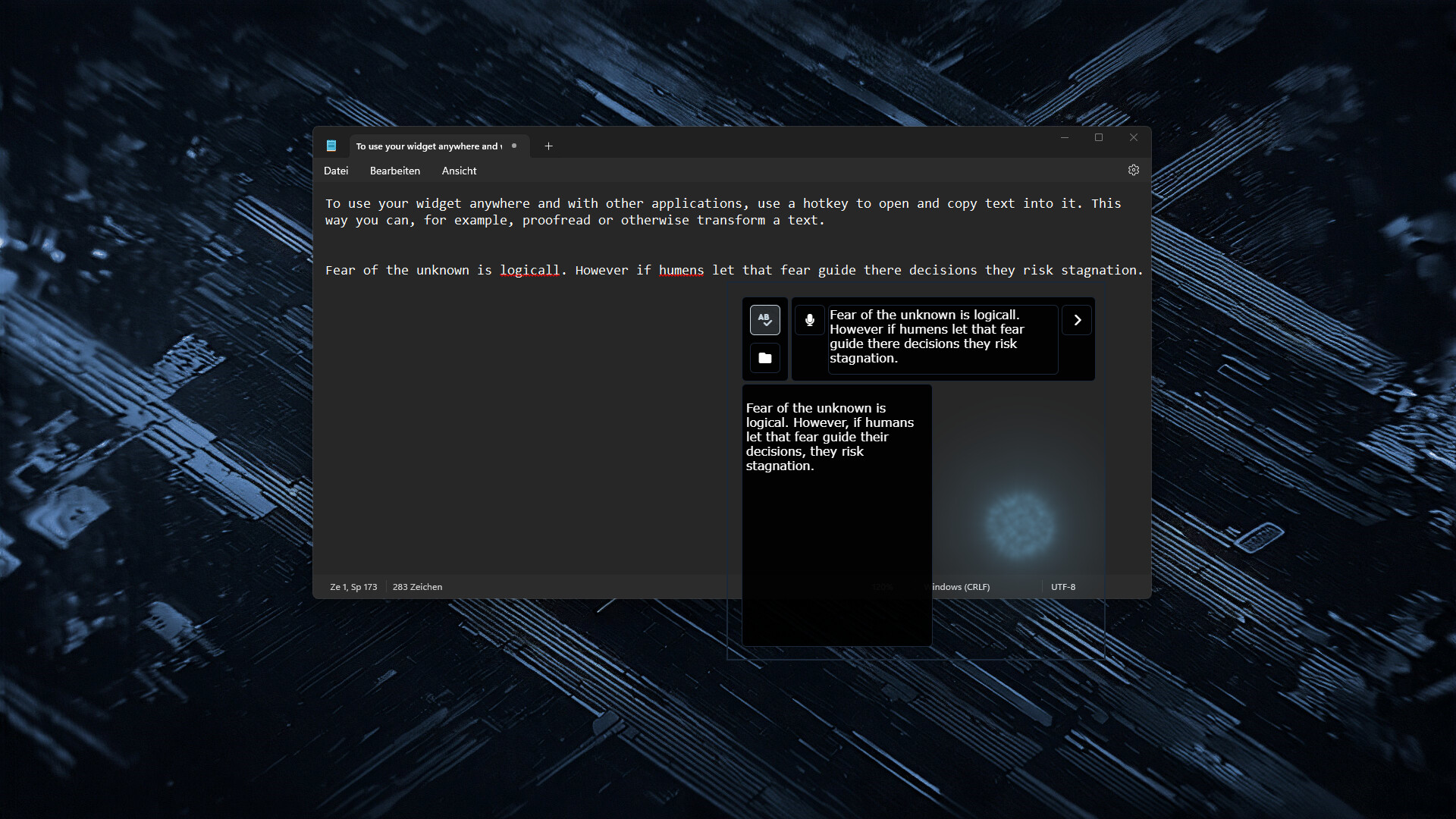The image size is (1456, 819).
Task: Expand the widget with the right chevron arrow
Action: [1077, 319]
